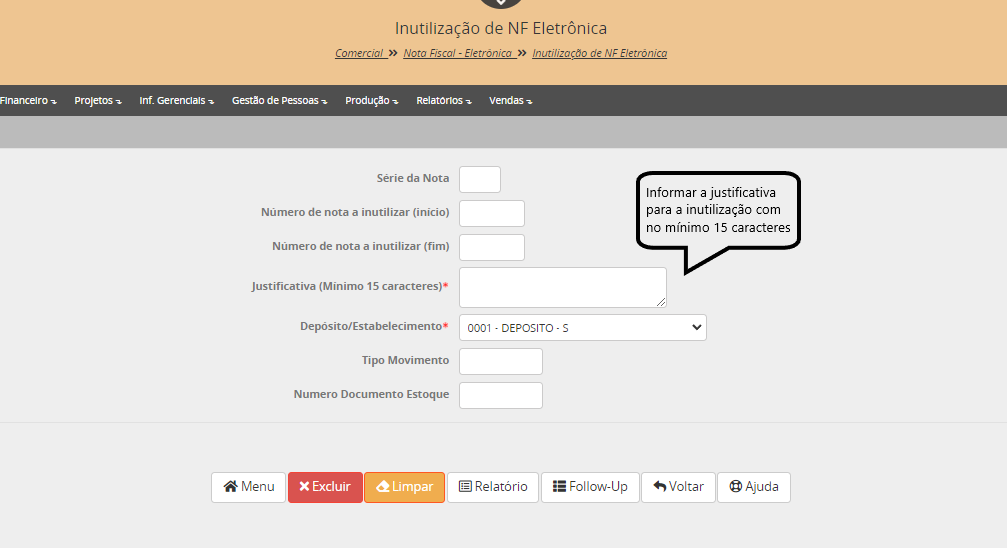Viewport: 1007px width, 548px height.
Task: Click the Justificativa text area
Action: [x=562, y=287]
